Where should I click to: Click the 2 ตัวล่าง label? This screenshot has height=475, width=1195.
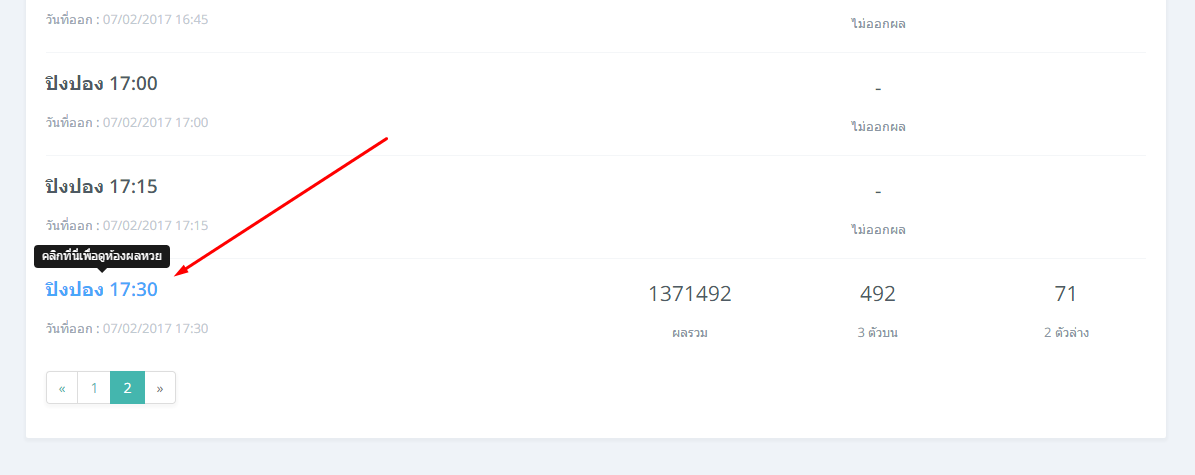click(x=1065, y=333)
